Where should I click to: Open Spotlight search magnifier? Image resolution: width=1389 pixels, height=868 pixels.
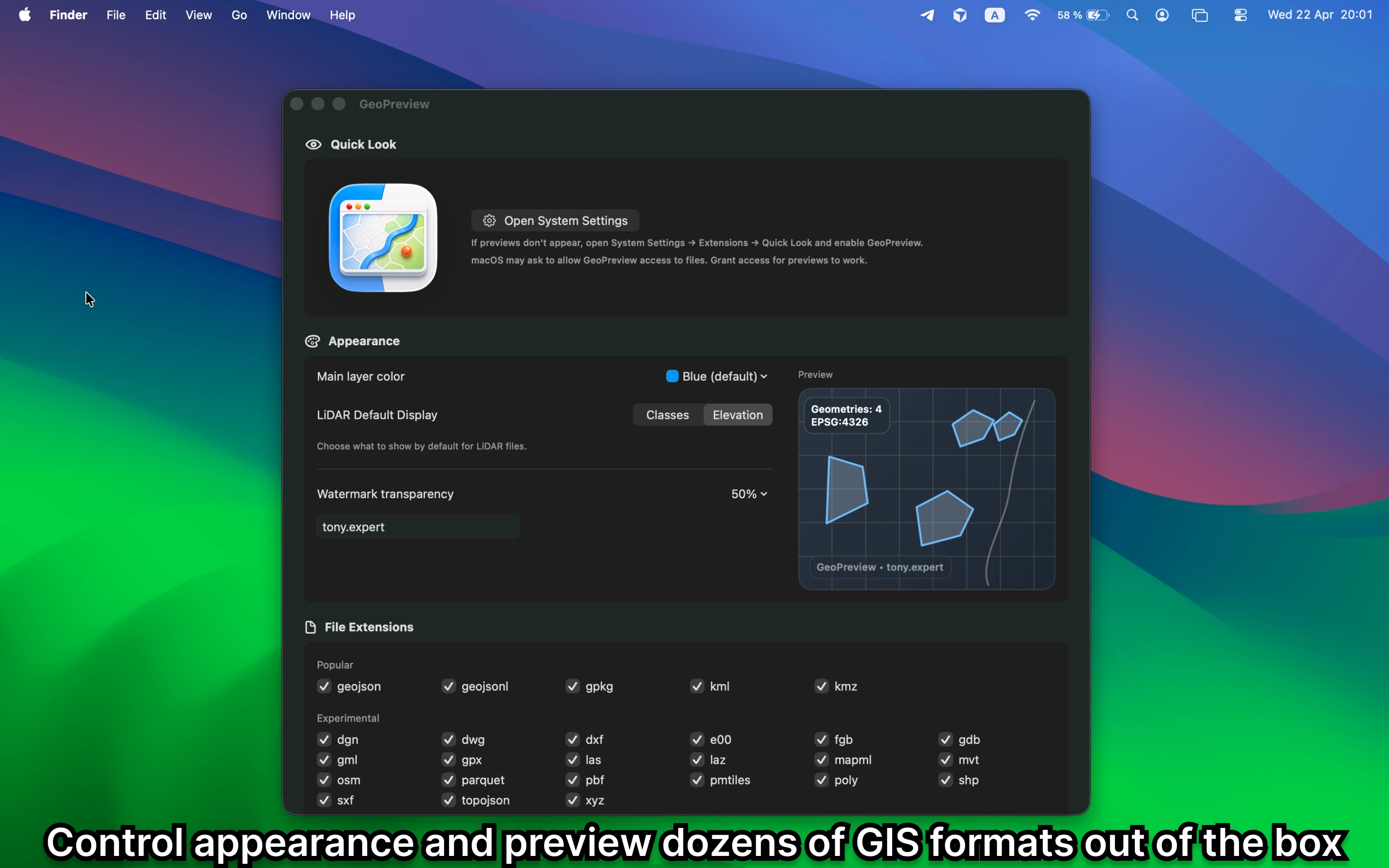pyautogui.click(x=1132, y=15)
